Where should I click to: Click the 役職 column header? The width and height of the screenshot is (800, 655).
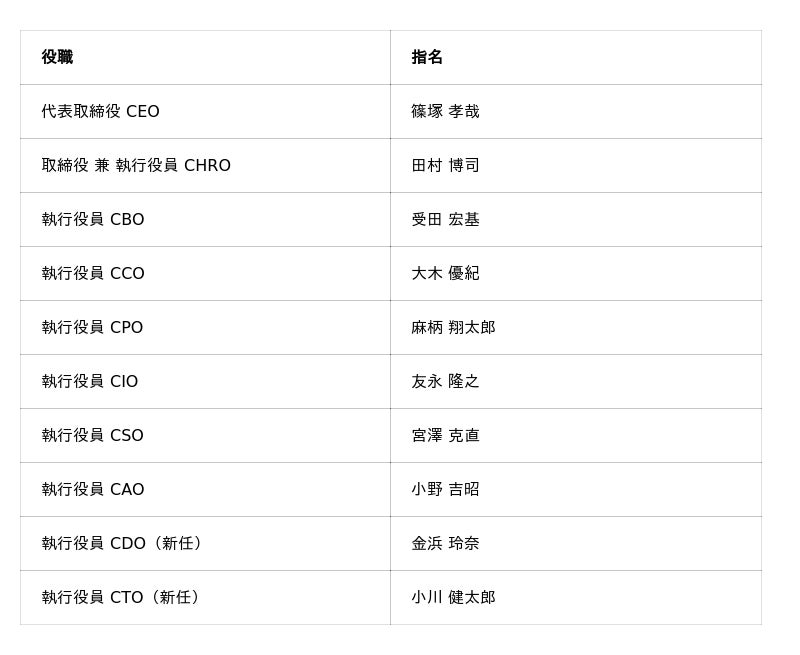[x=57, y=57]
